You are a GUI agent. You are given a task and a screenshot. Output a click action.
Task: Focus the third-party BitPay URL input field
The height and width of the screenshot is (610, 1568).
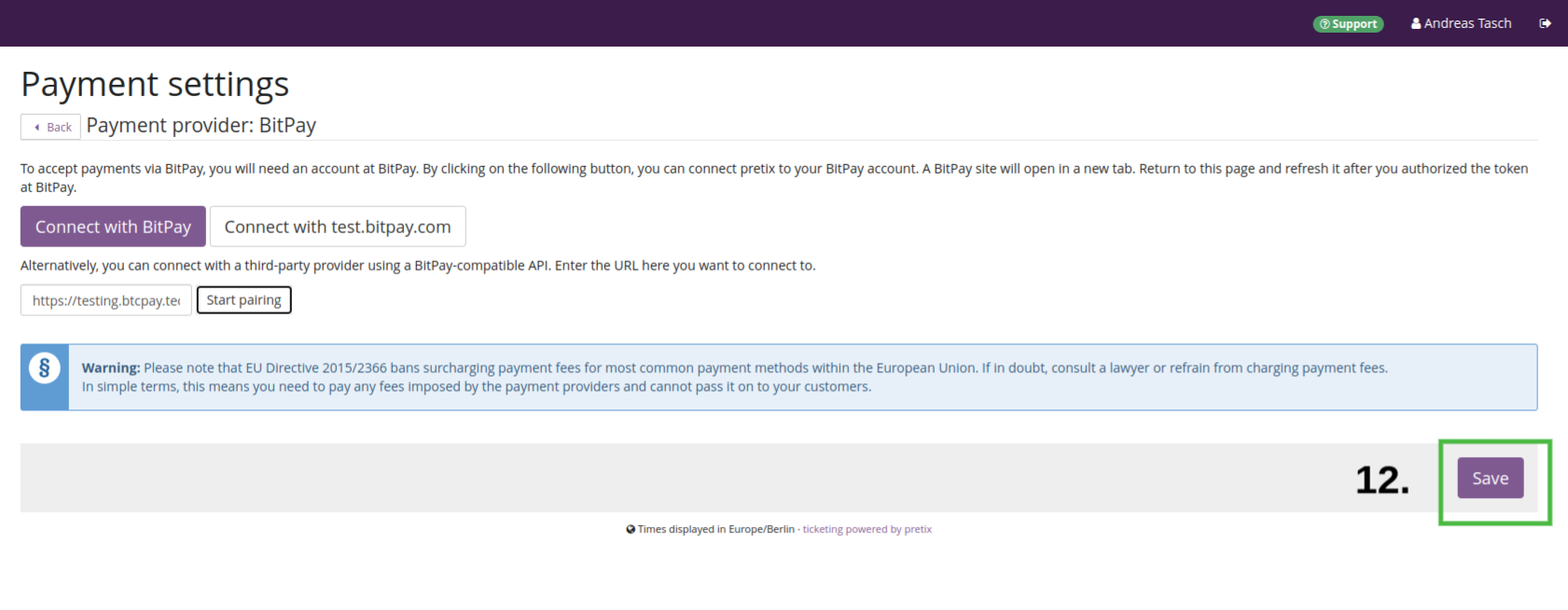pyautogui.click(x=106, y=300)
